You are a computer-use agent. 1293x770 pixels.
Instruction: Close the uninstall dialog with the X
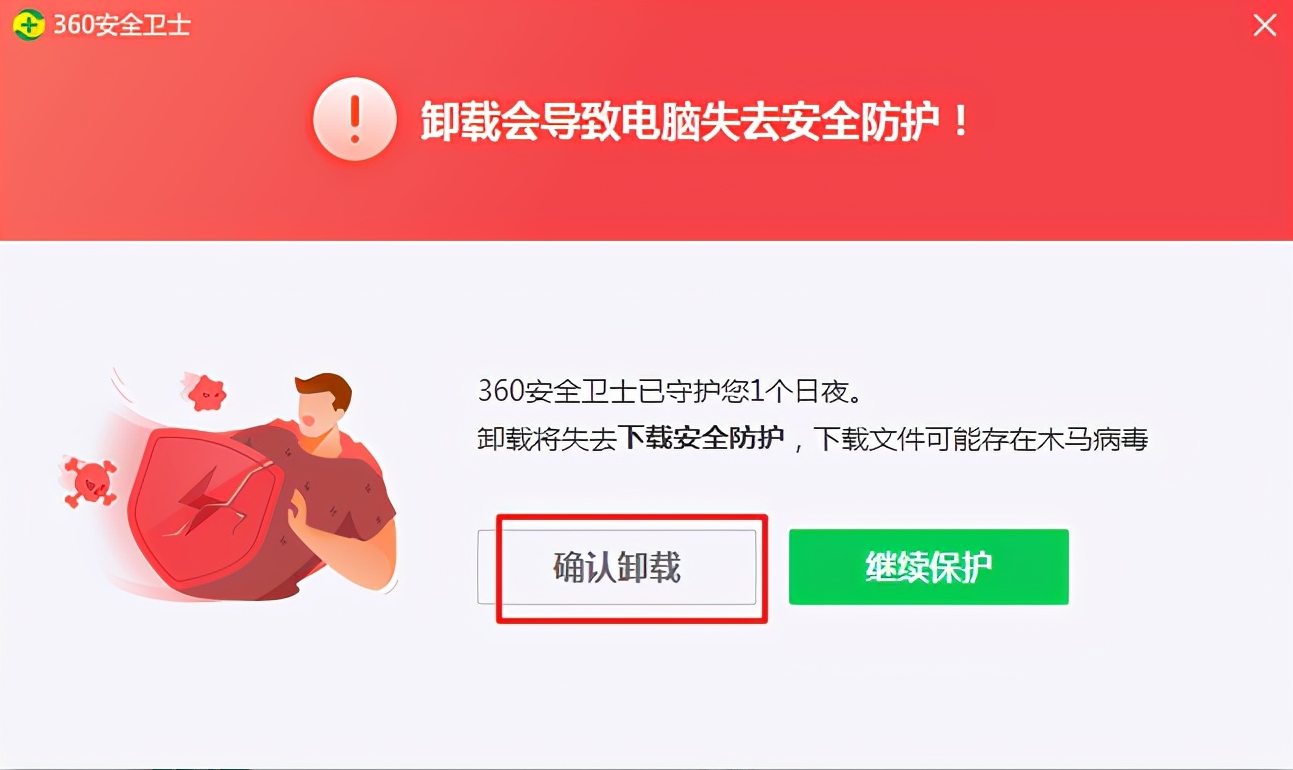1265,25
